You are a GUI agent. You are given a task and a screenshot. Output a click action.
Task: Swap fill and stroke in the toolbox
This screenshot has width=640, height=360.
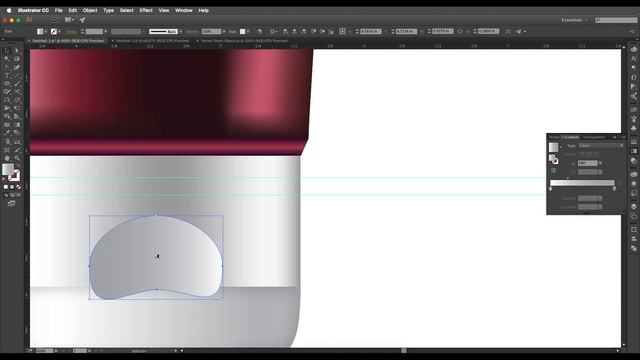[x=17, y=166]
